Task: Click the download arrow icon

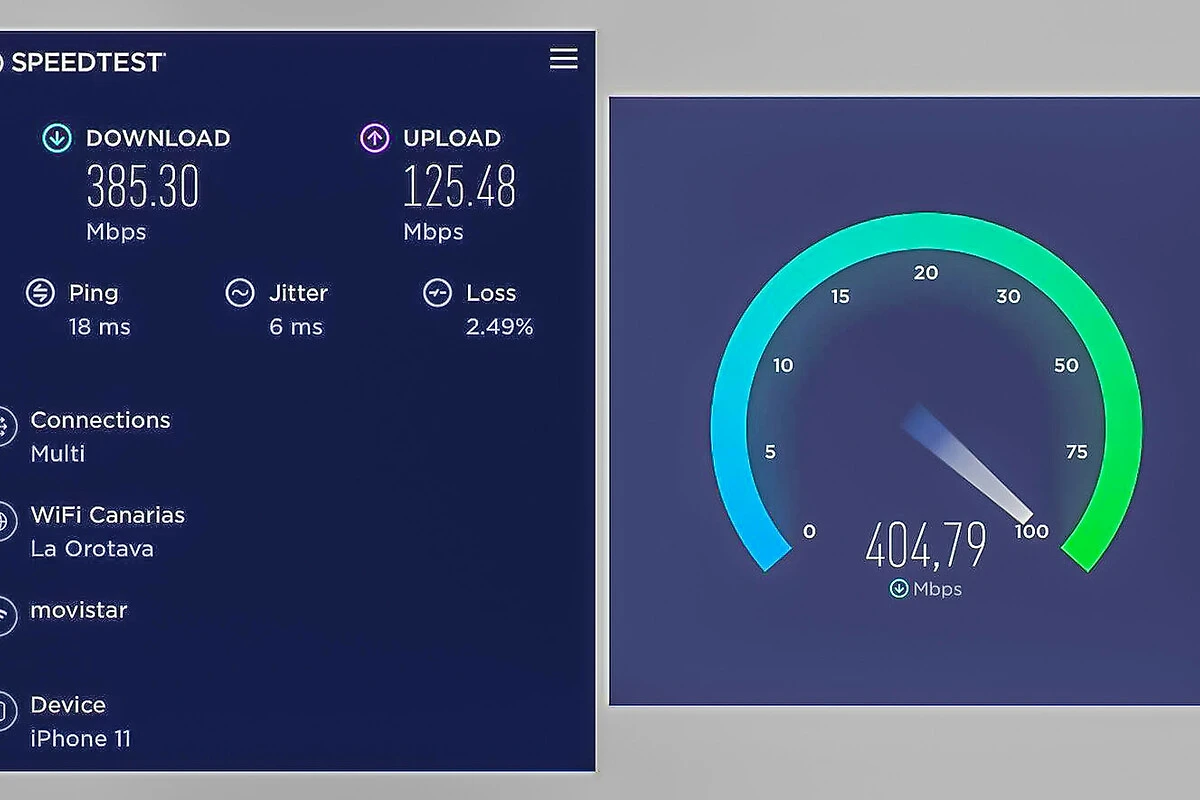Action: [x=57, y=138]
